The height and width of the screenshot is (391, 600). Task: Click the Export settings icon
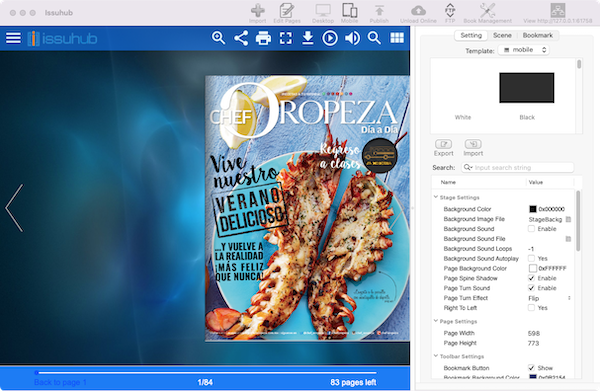[443, 144]
